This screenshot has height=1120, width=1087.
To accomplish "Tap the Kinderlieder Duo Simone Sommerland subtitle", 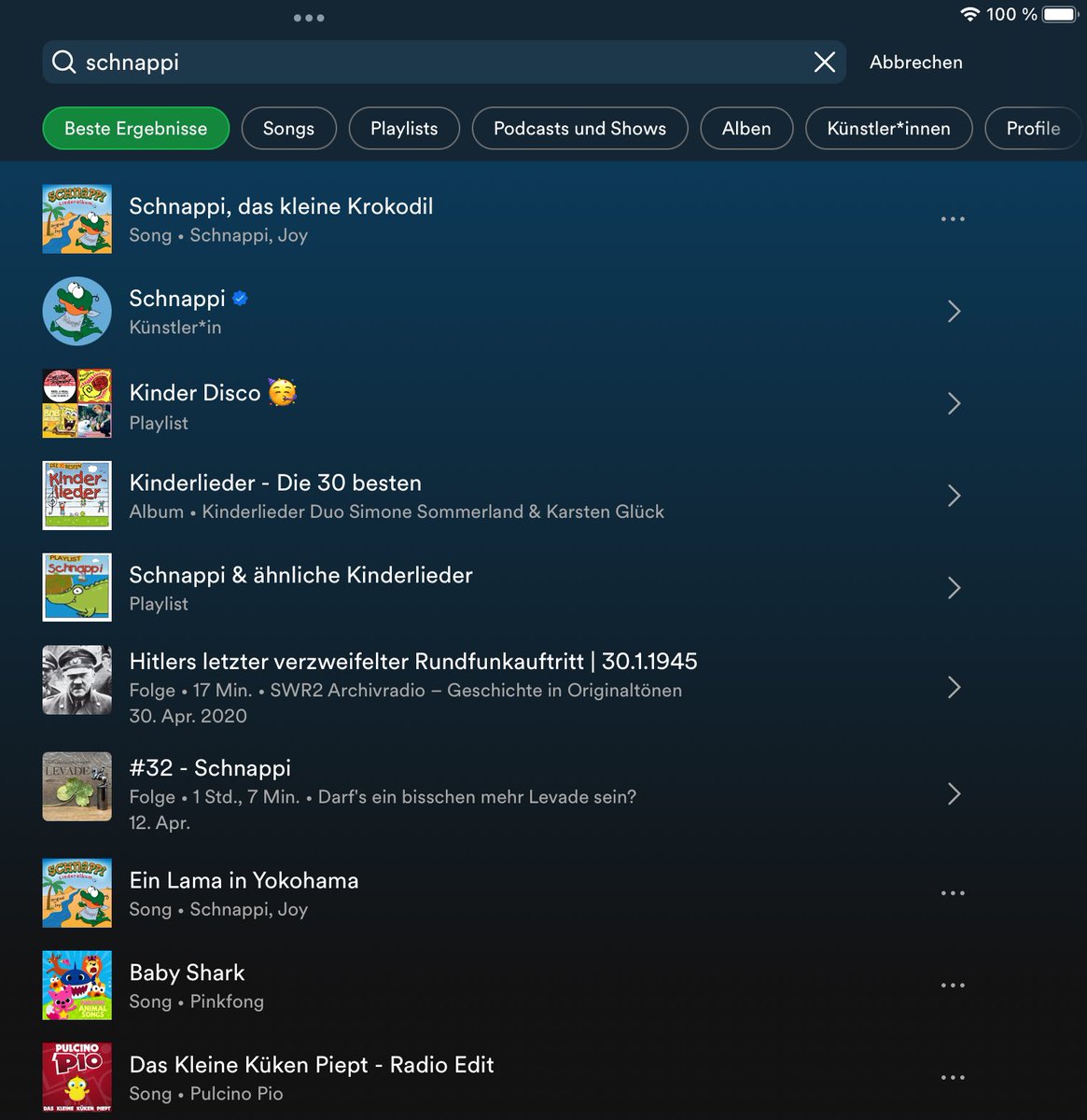I will tap(397, 512).
